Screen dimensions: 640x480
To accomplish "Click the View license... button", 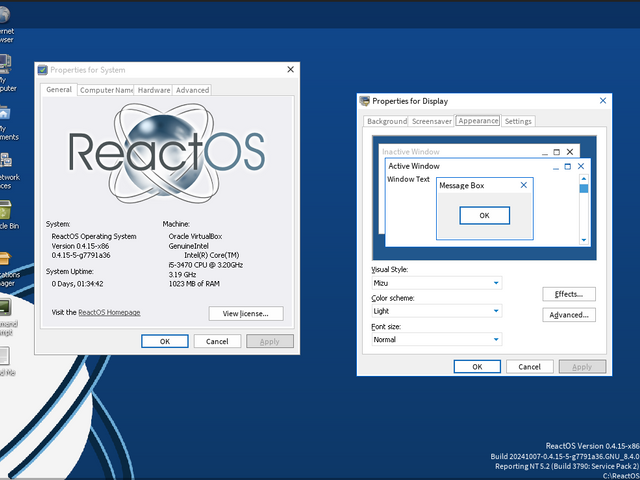I will coord(246,313).
